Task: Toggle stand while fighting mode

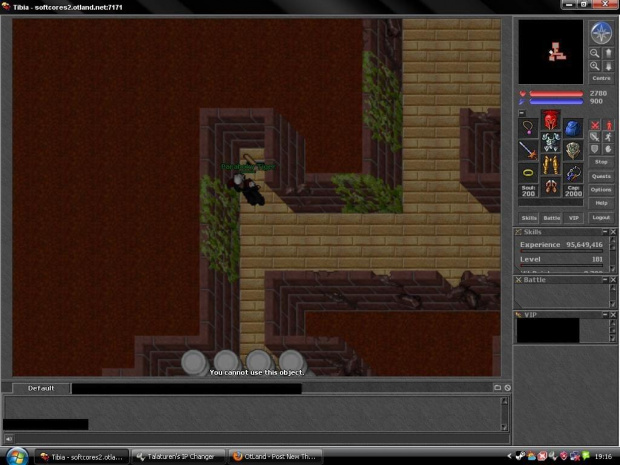Action: click(x=608, y=125)
